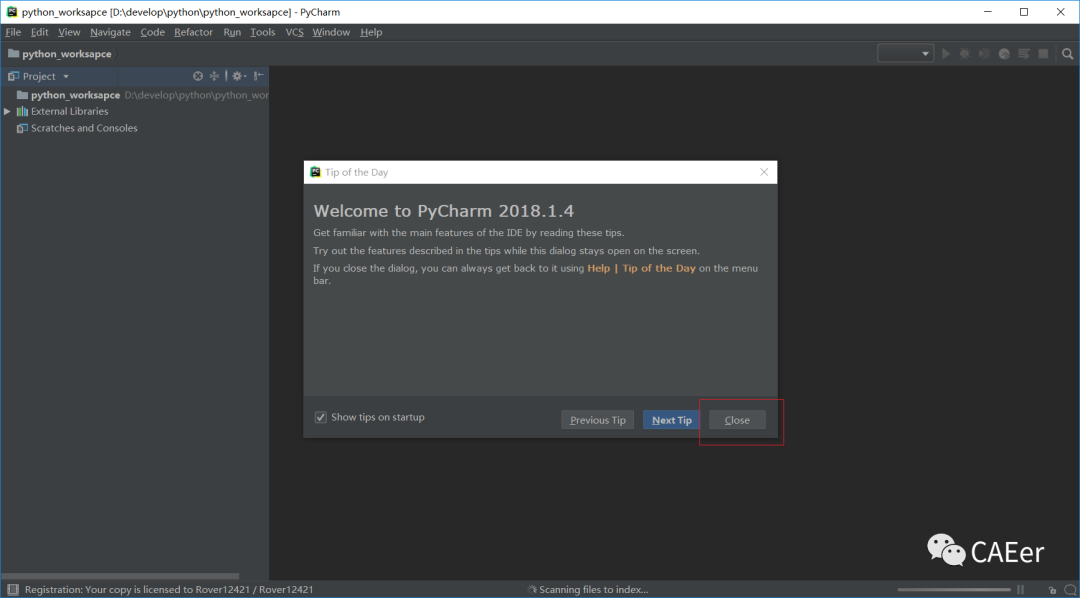Viewport: 1080px width, 598px height.
Task: Click the Run button in the toolbar
Action: point(946,54)
